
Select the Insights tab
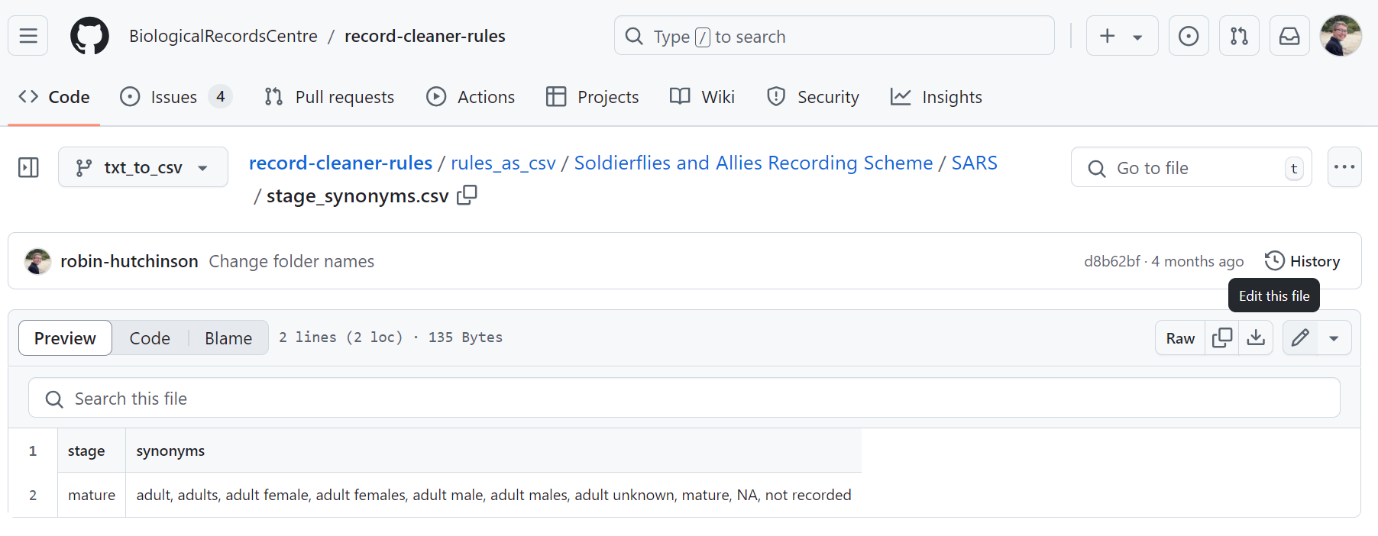(x=936, y=97)
